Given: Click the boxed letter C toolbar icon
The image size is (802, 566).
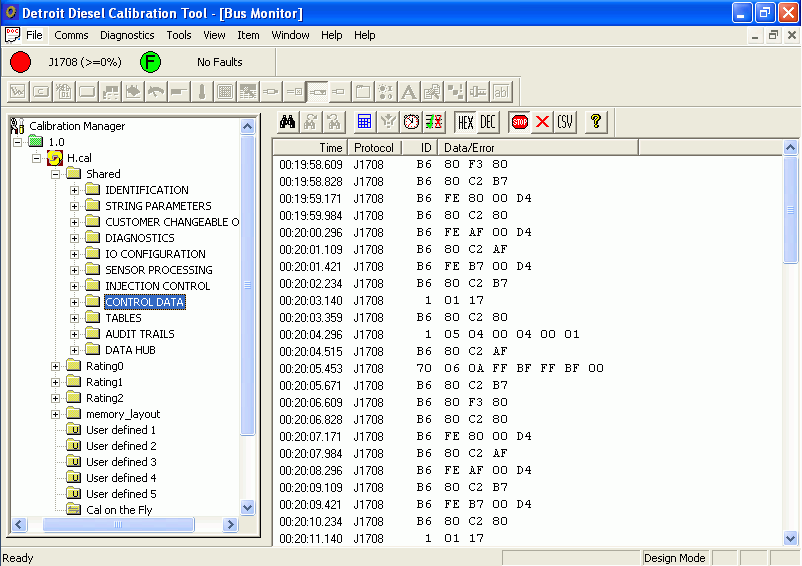Looking at the screenshot, I should coord(41,92).
